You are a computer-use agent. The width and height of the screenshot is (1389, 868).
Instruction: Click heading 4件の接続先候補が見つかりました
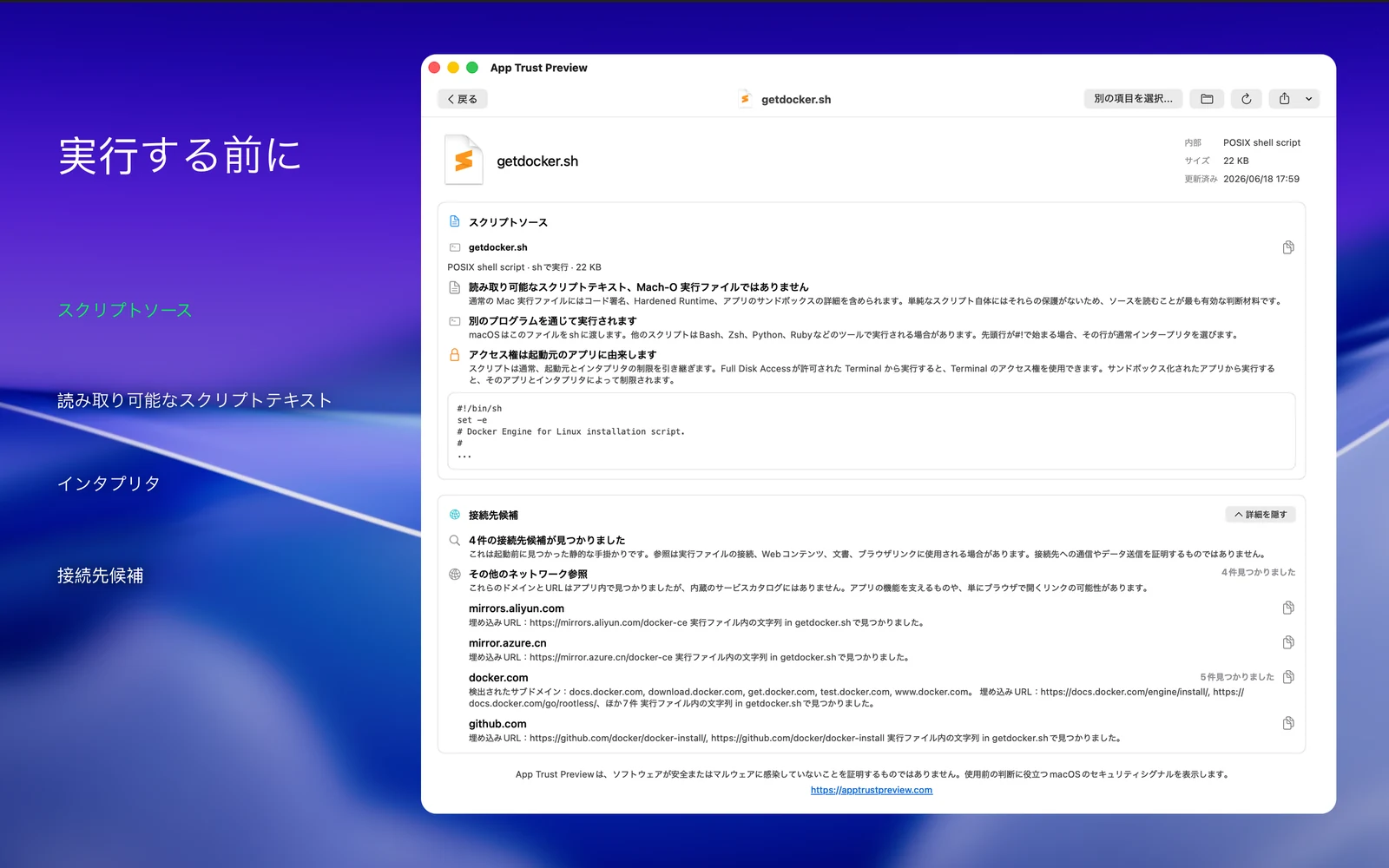pyautogui.click(x=547, y=540)
